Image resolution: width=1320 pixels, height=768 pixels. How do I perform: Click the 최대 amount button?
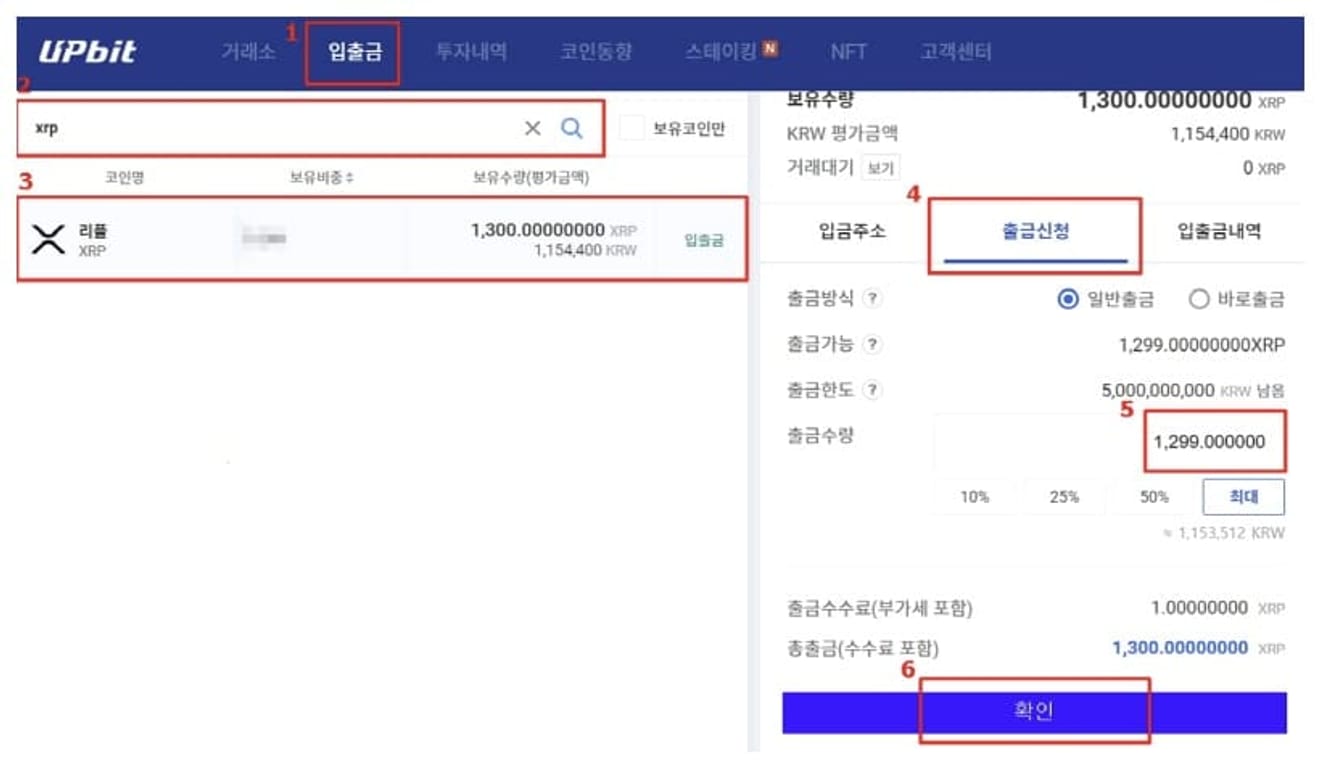[x=1243, y=497]
